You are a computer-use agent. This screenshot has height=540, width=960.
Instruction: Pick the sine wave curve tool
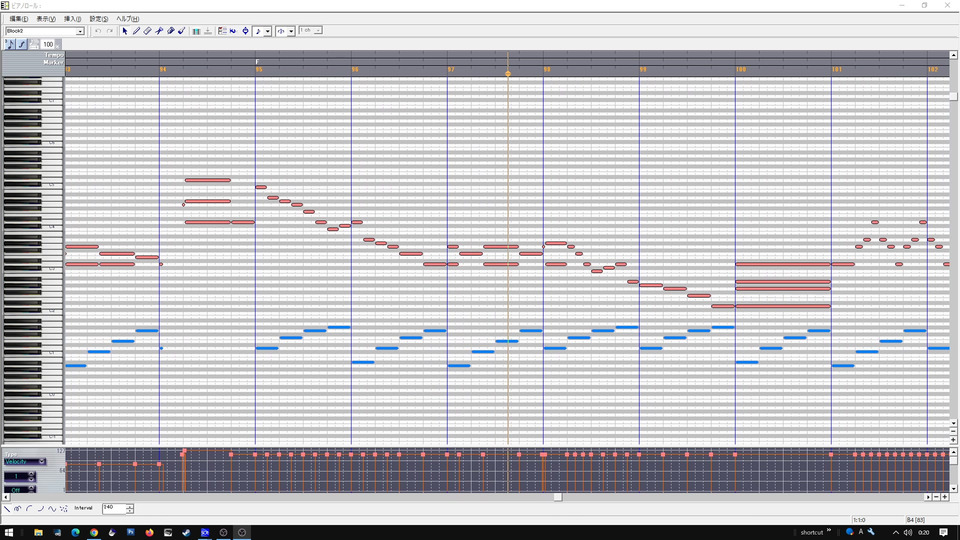tap(52, 509)
